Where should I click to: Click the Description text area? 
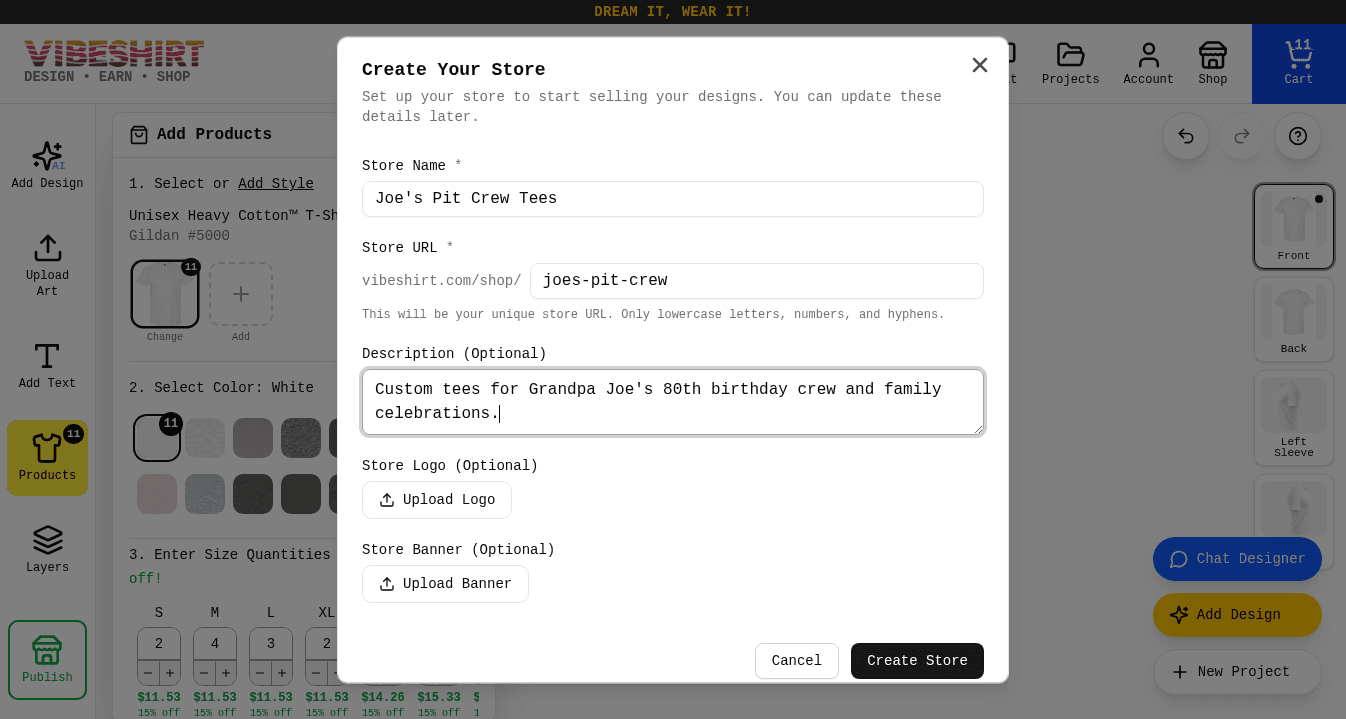point(673,402)
